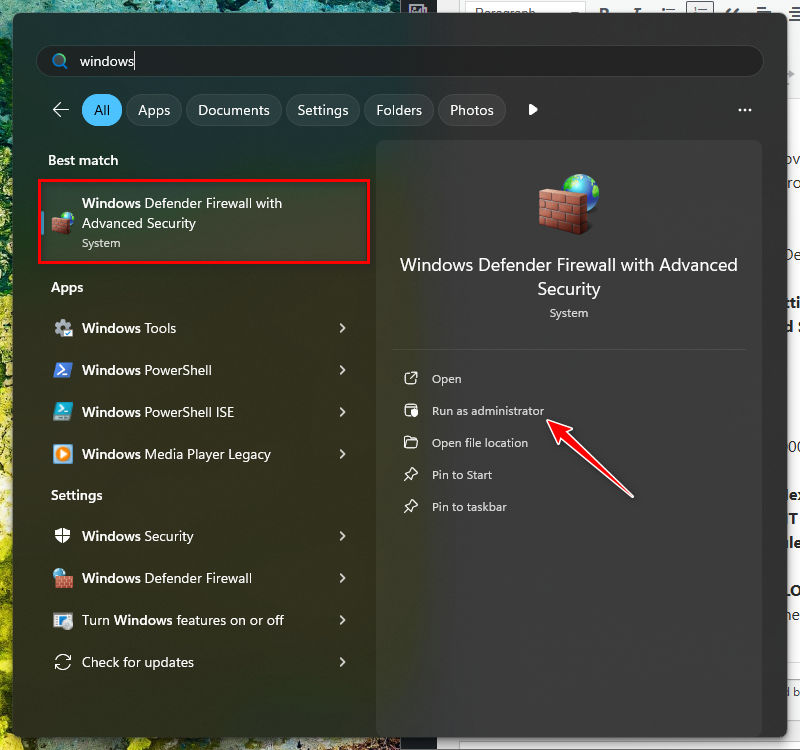Expand Windows Defender Firewall settings chevron
This screenshot has width=800, height=750.
point(342,578)
